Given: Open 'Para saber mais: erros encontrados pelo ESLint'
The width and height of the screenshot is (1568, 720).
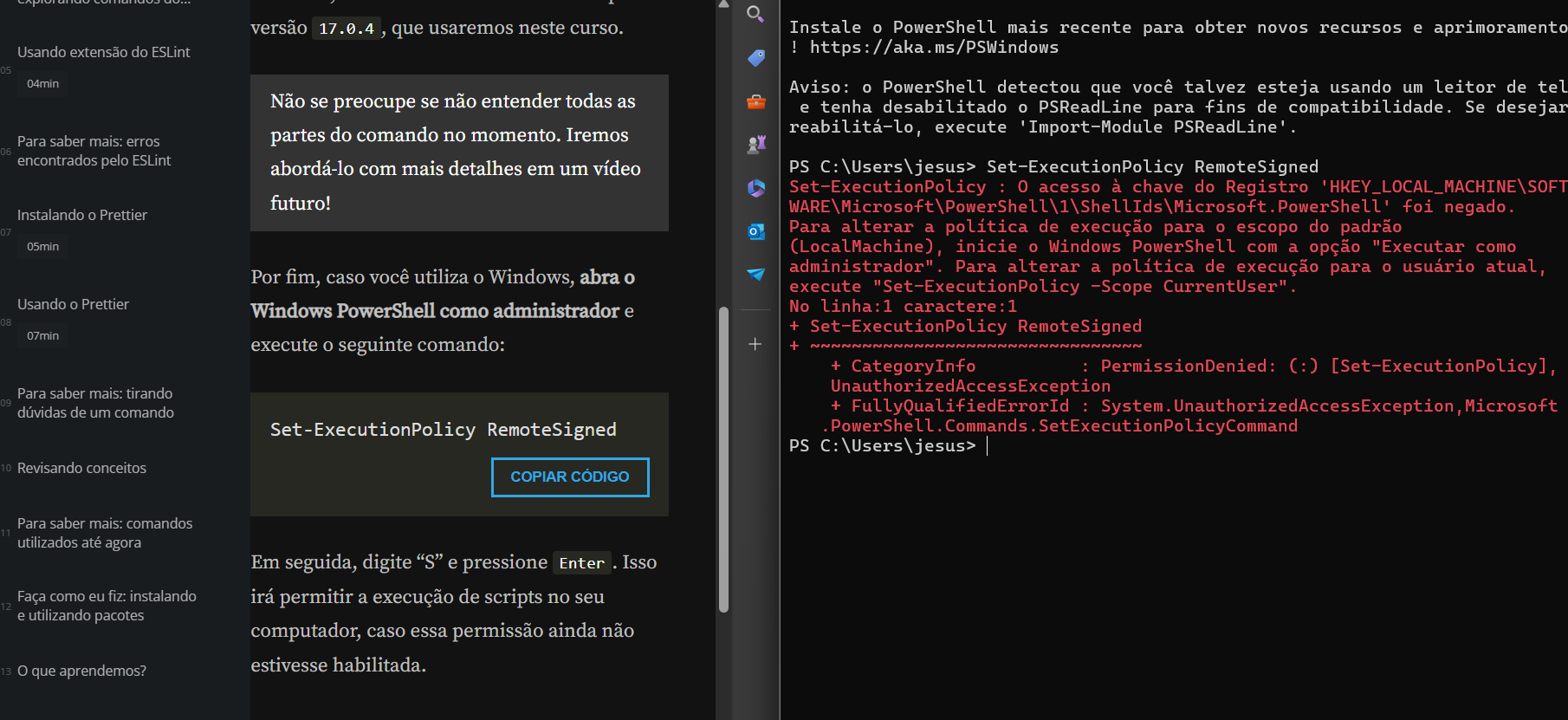Looking at the screenshot, I should (x=94, y=151).
